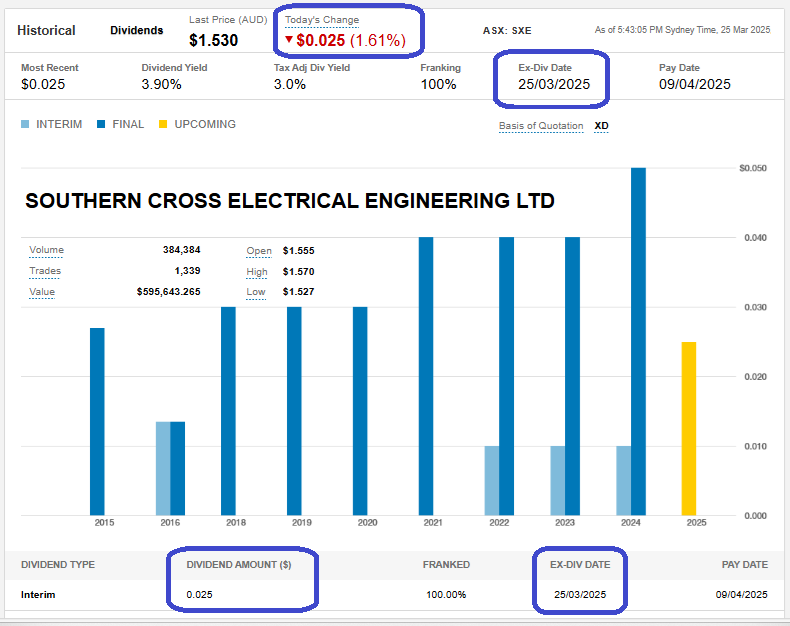
Task: Click the Trades label in stats
Action: [x=45, y=271]
